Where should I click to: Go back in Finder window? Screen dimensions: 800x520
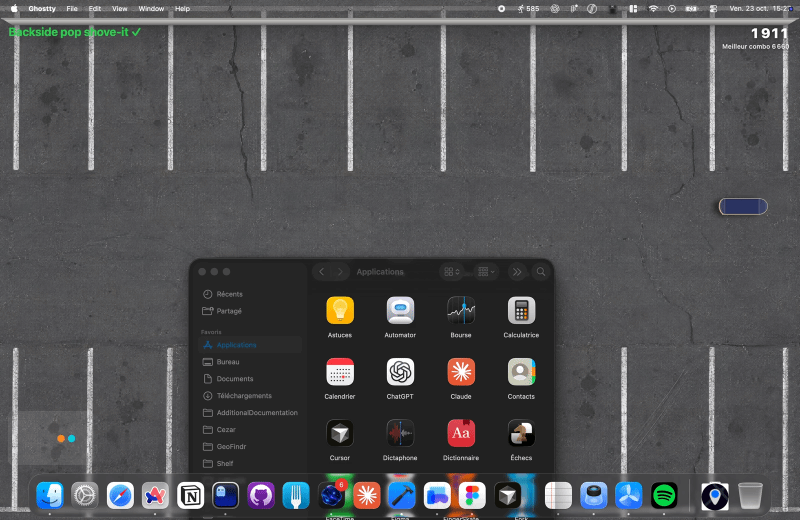coord(321,271)
